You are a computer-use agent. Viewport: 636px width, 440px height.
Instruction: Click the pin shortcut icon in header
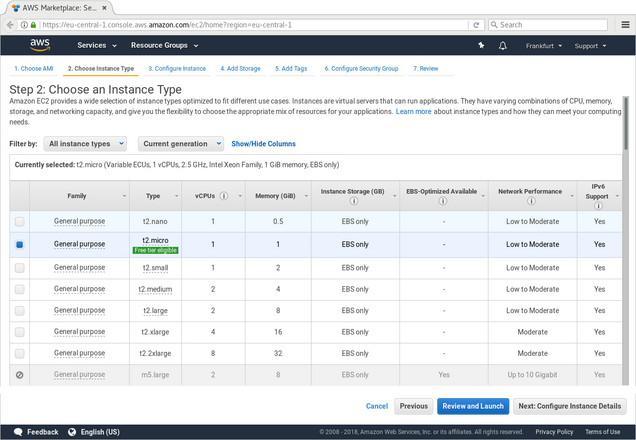click(481, 45)
